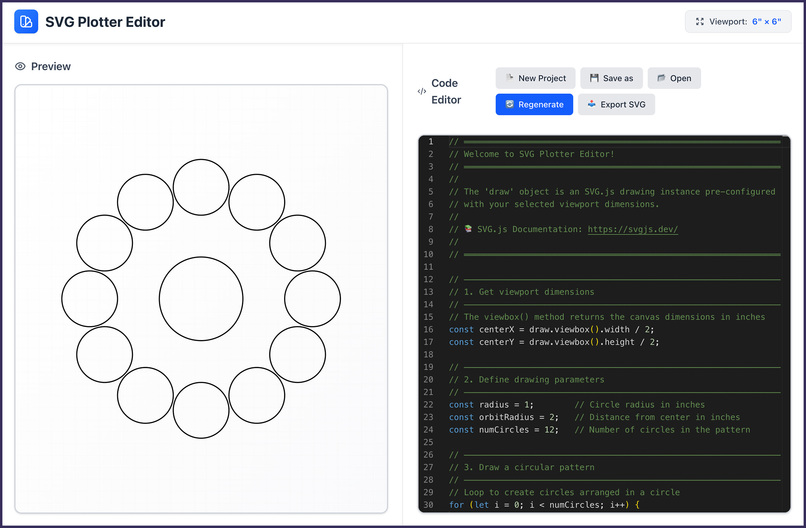Click line number 30 in the gutter
This screenshot has width=806, height=528.
tap(428, 505)
